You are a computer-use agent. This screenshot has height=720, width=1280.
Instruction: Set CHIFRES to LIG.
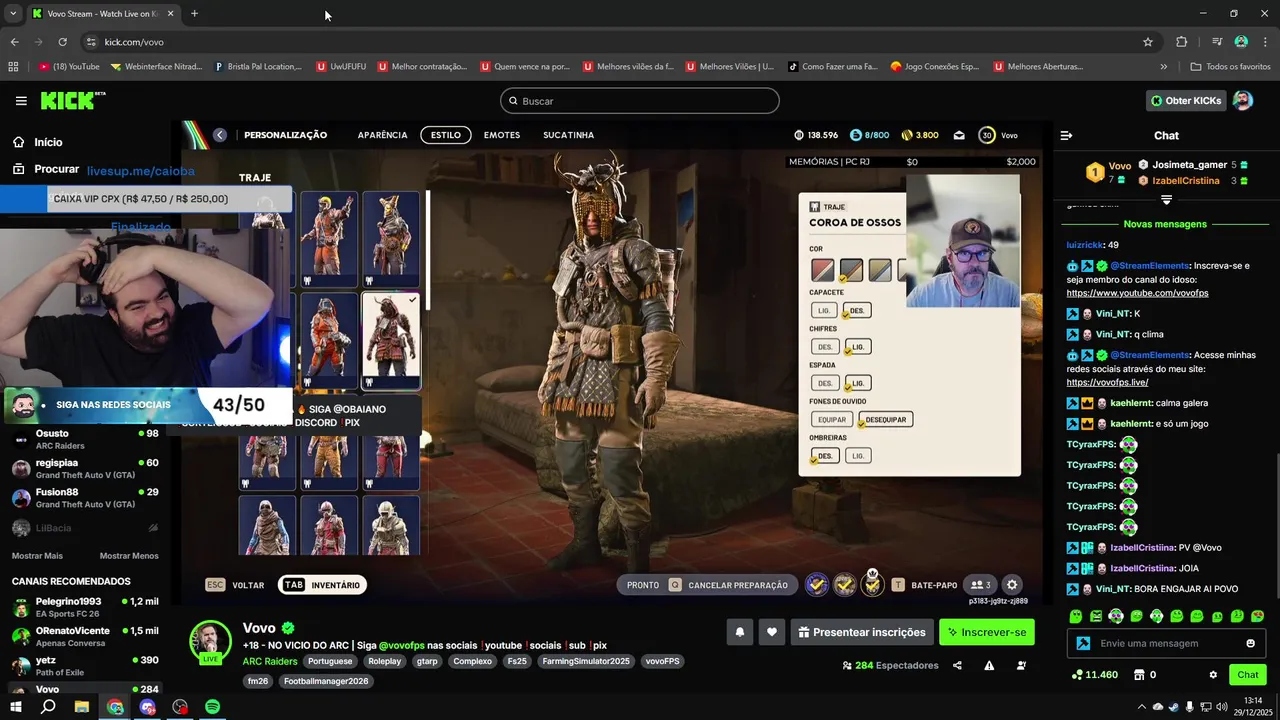tap(858, 347)
